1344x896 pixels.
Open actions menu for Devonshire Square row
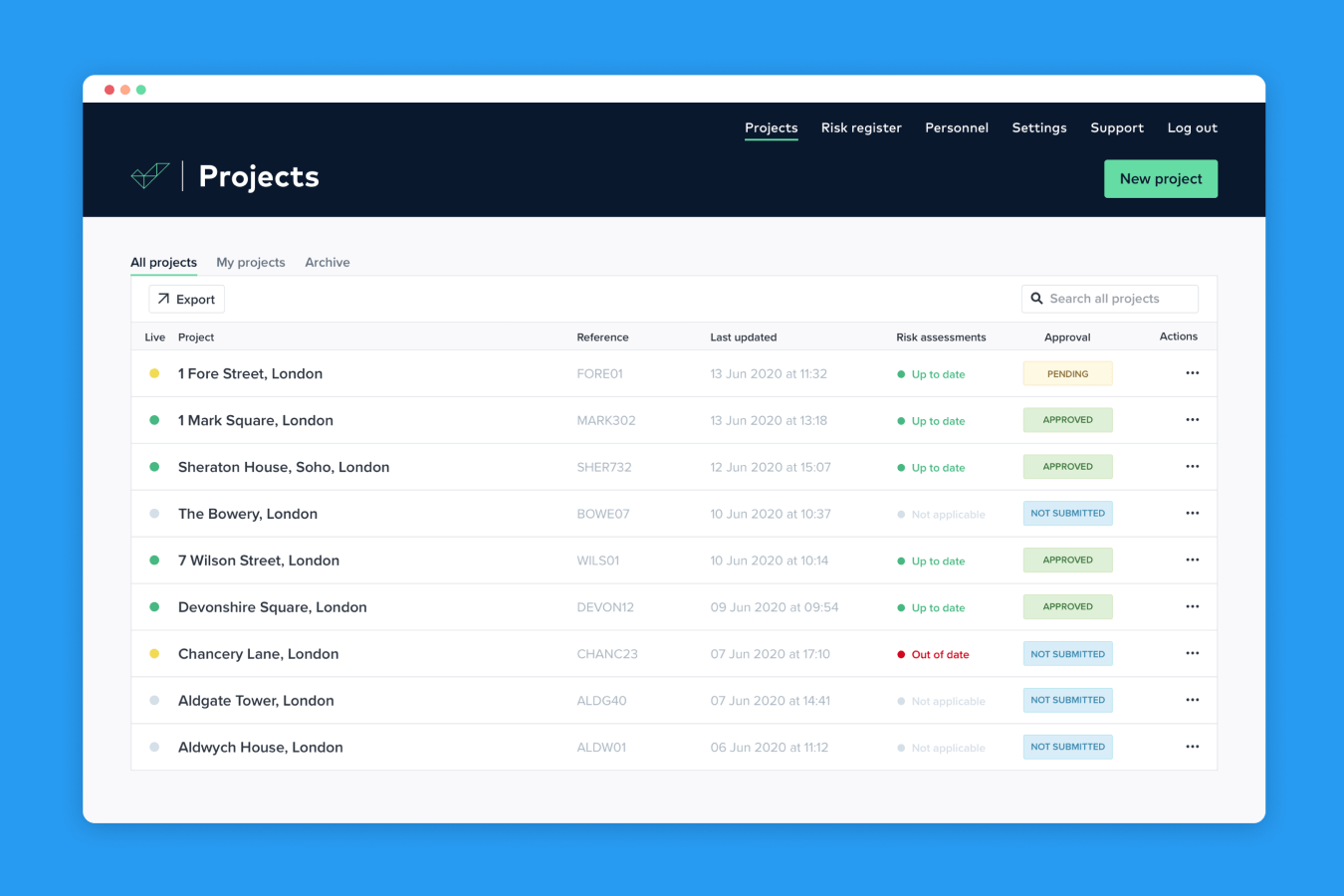pos(1192,607)
